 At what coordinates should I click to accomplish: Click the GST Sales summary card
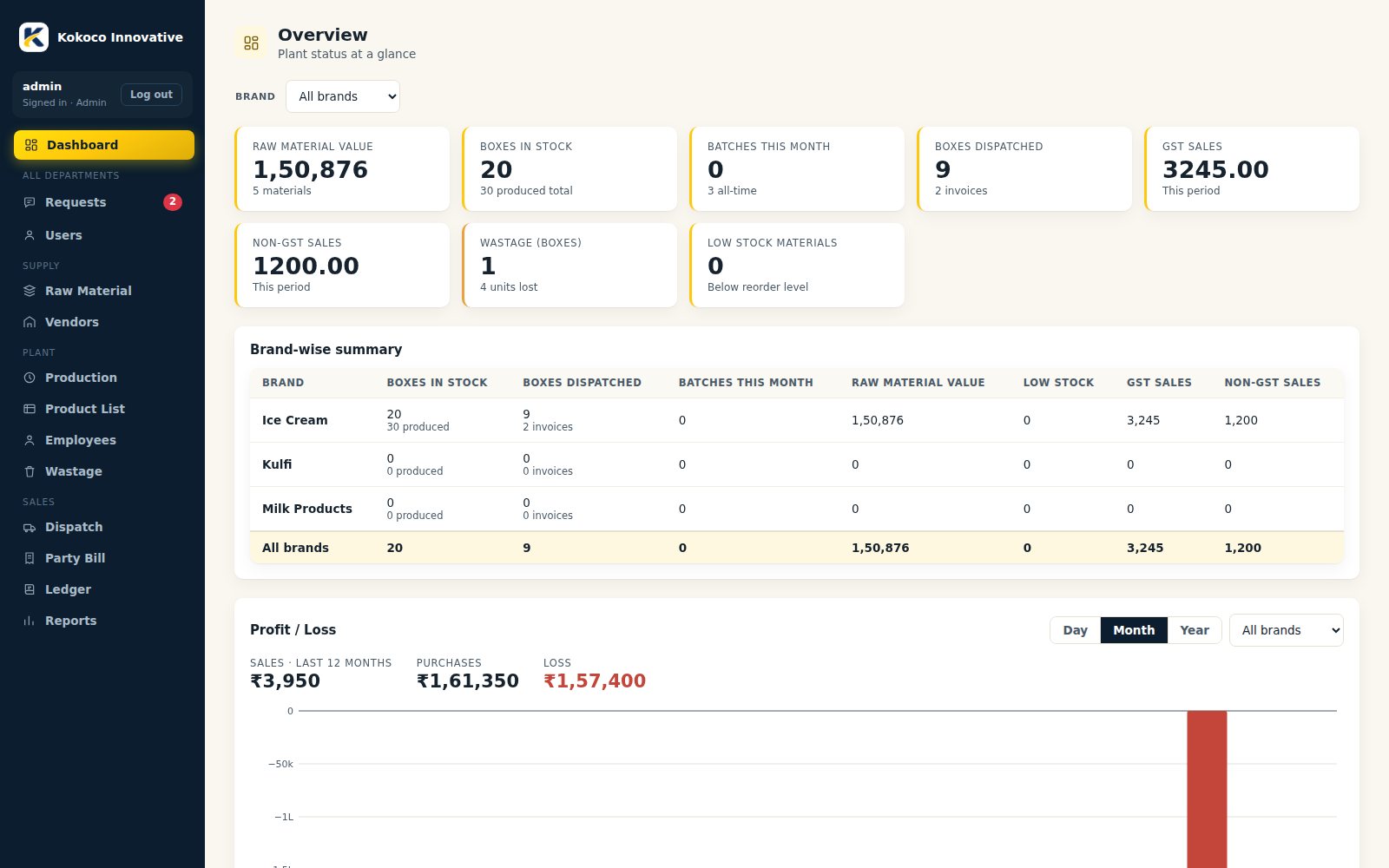1252,168
